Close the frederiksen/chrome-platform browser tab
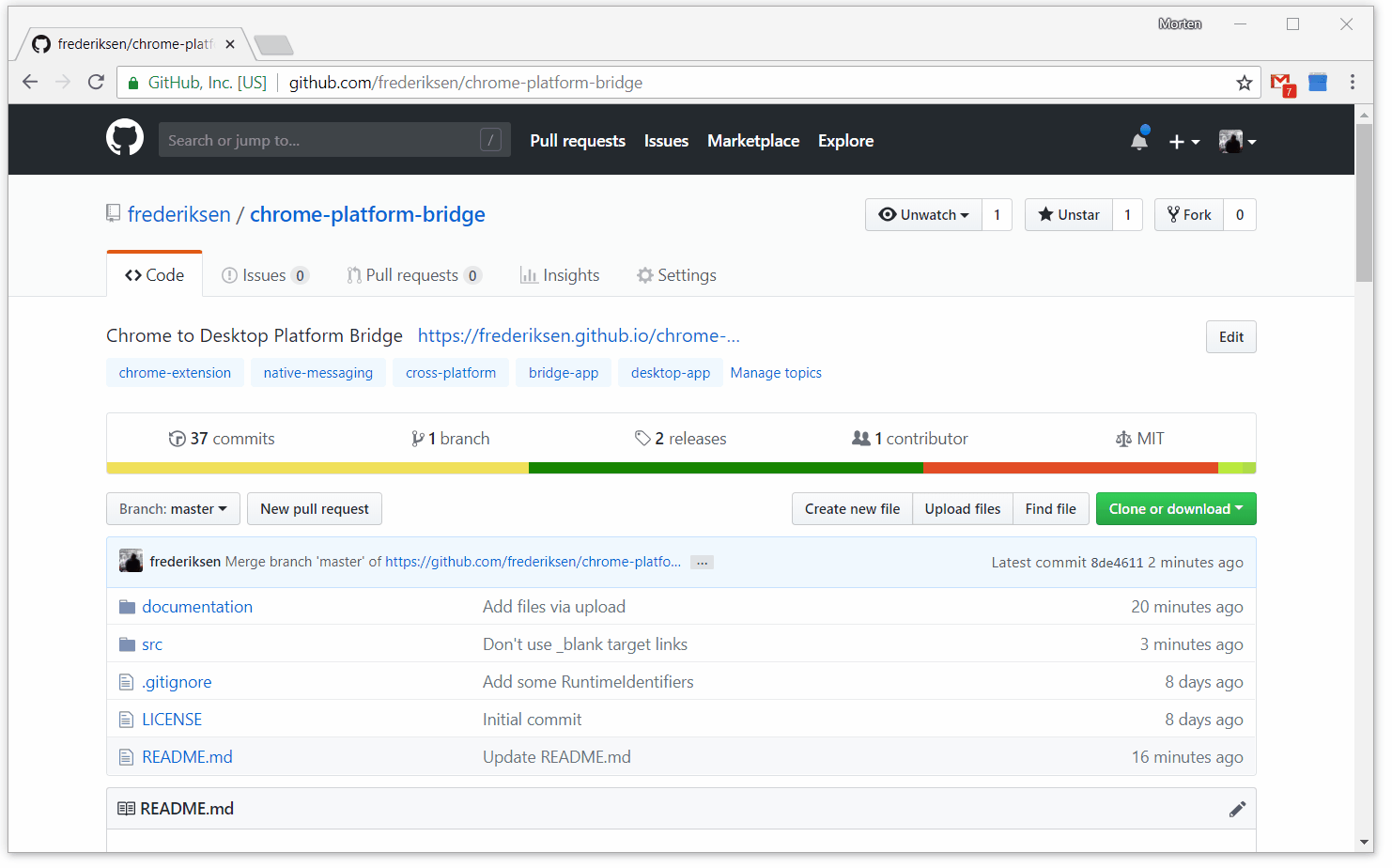 point(230,44)
